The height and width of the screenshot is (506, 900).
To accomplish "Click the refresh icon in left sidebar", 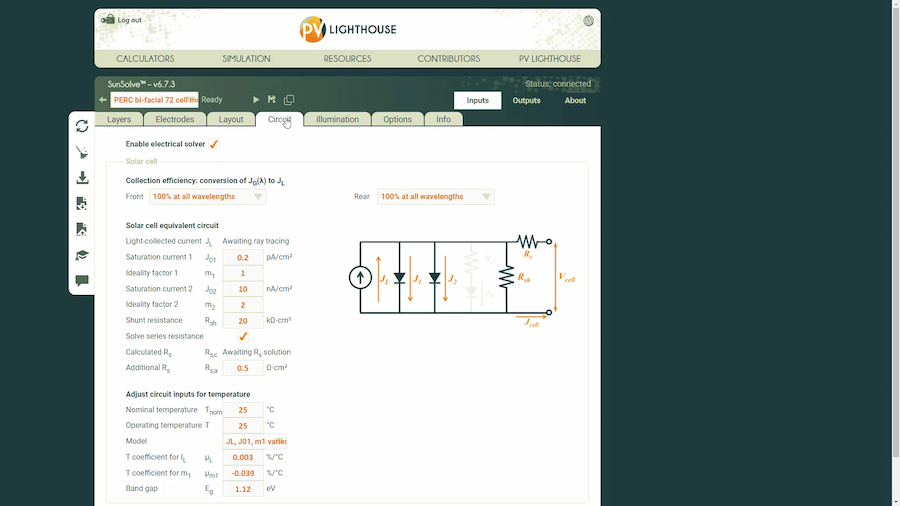I will (82, 126).
